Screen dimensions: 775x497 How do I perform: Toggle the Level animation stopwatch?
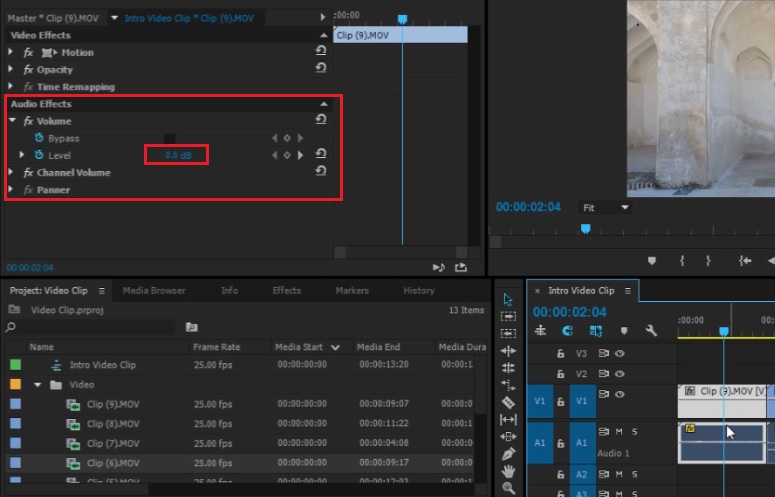point(39,155)
